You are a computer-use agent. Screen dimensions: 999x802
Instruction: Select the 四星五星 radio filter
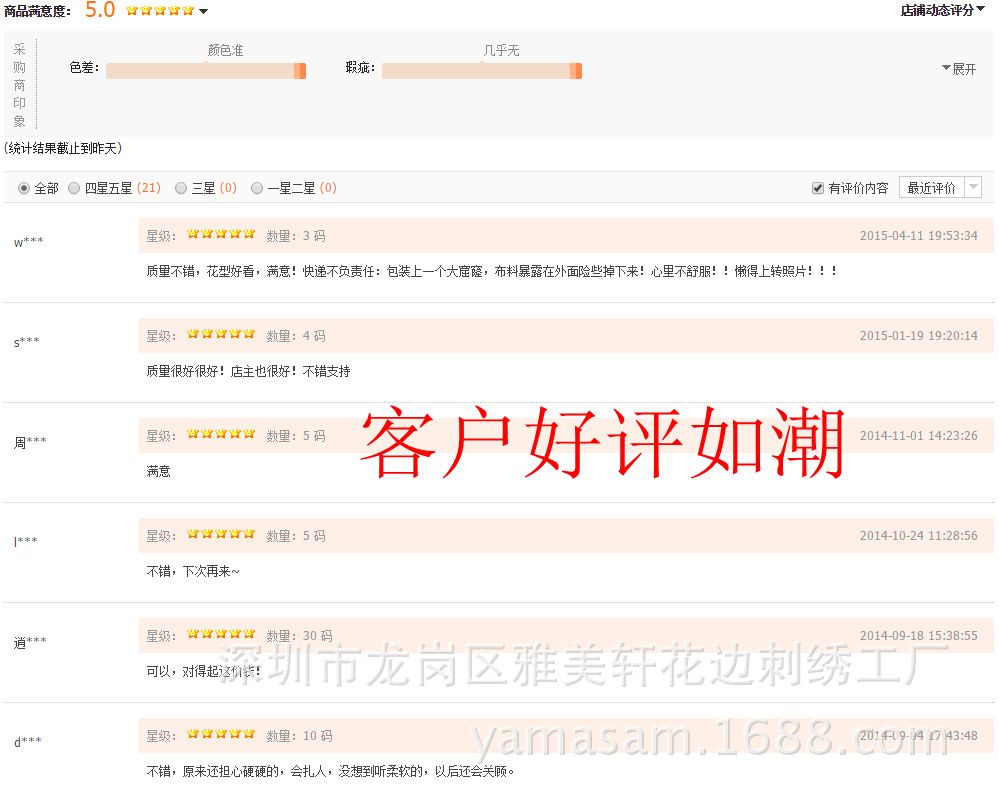pos(74,188)
